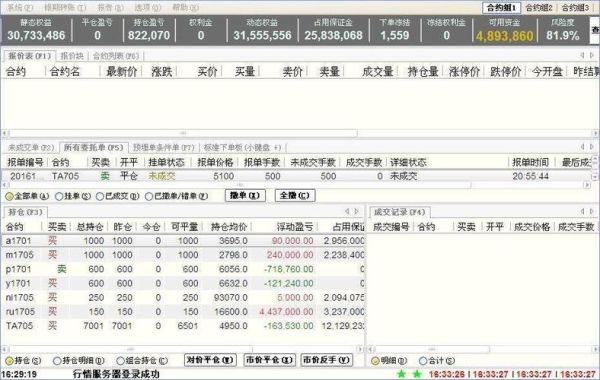Open the 系统 menu
This screenshot has height=380, width=600.
pyautogui.click(x=20, y=7)
